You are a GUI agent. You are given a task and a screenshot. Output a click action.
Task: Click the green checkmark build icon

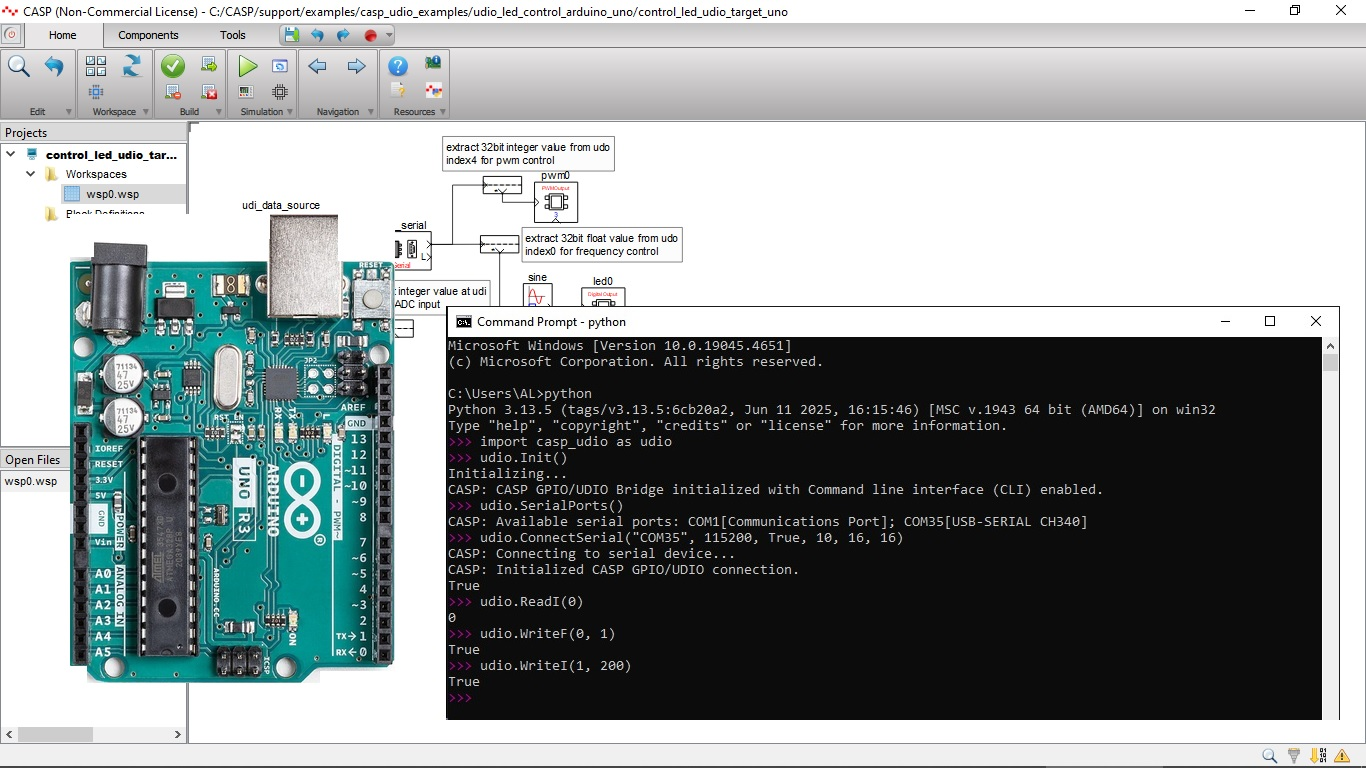point(173,66)
